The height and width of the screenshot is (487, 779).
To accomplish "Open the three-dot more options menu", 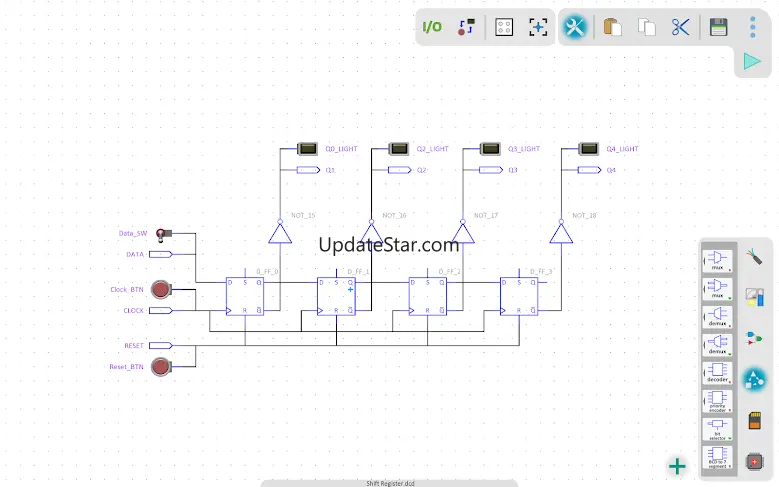I will pyautogui.click(x=753, y=27).
